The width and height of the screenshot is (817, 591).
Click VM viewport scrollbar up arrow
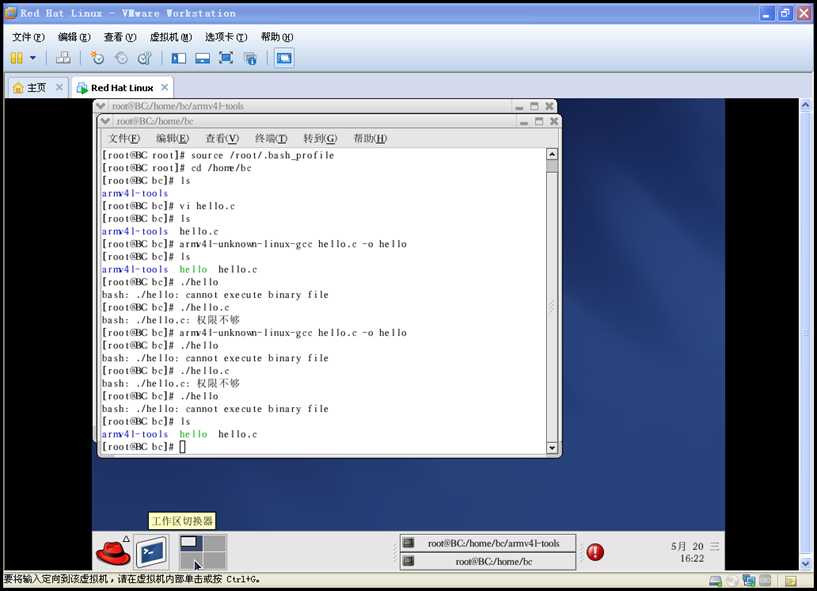click(805, 105)
